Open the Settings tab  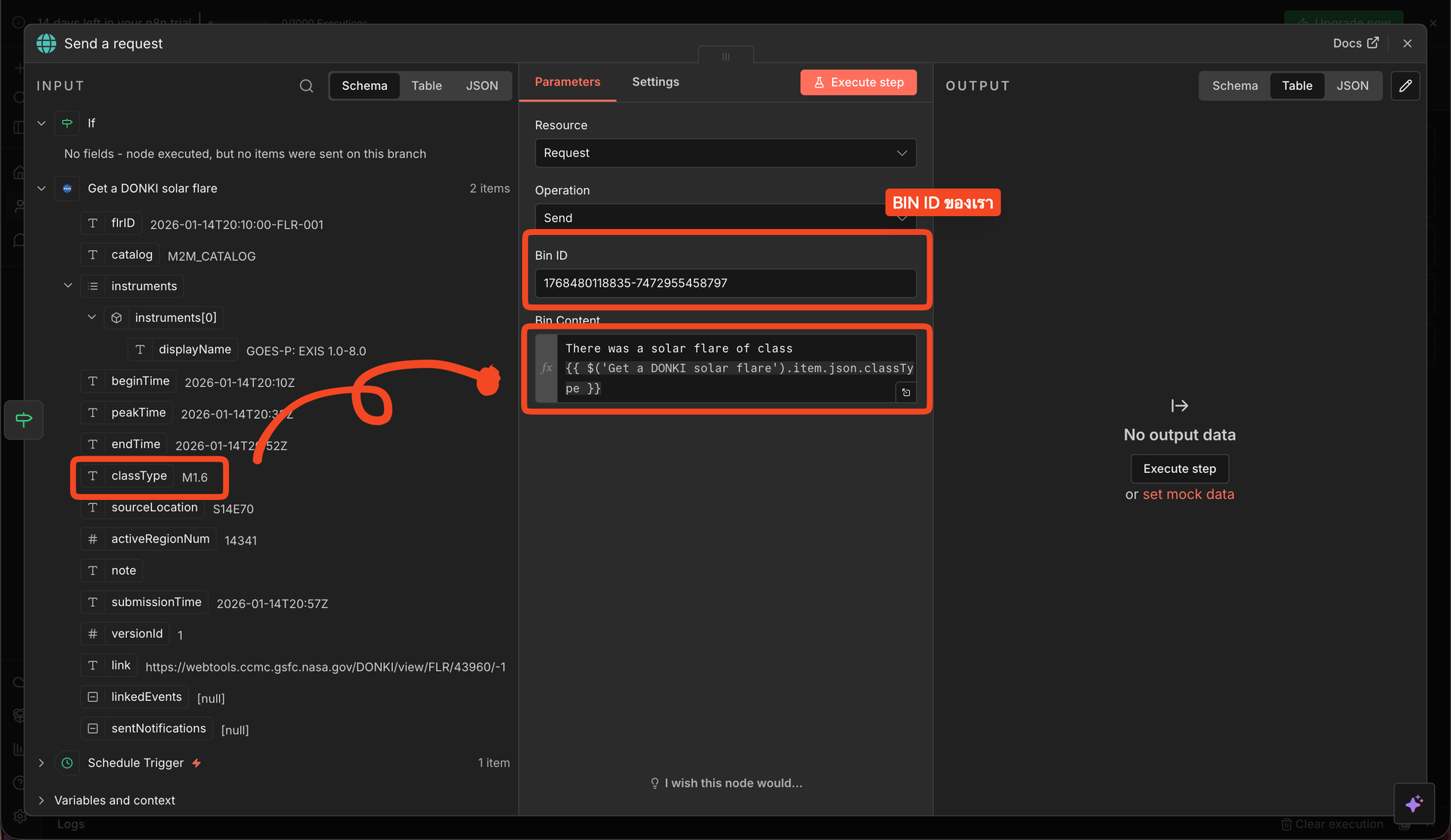pyautogui.click(x=655, y=82)
